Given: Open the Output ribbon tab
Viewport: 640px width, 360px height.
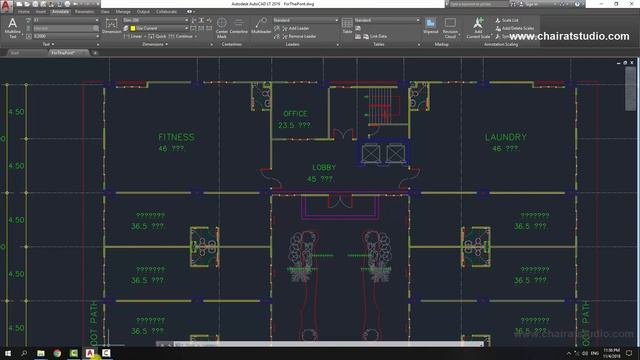Looking at the screenshot, I should click(x=143, y=12).
